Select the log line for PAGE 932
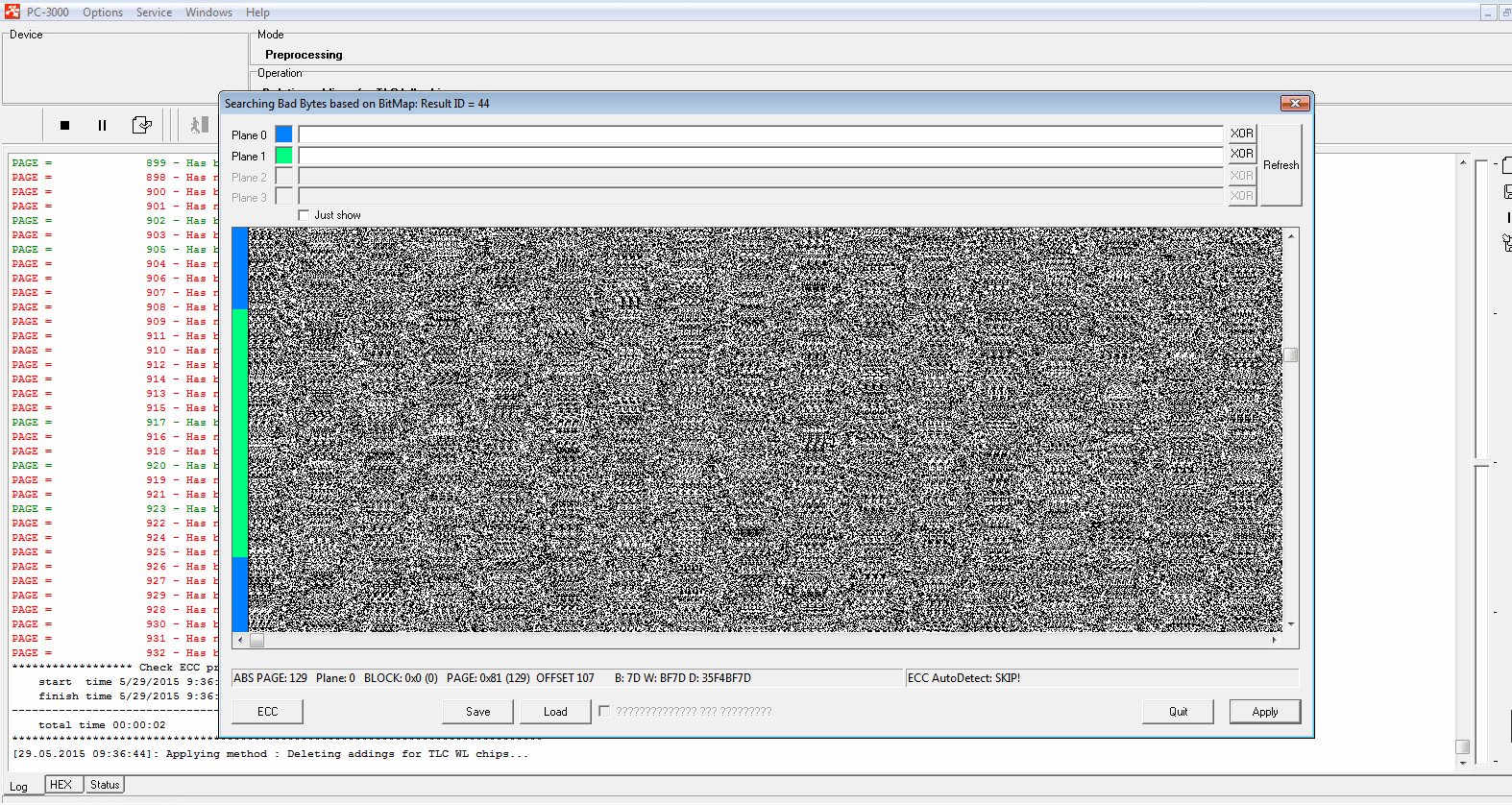Screen dimensions: 1512x805 (x=115, y=653)
